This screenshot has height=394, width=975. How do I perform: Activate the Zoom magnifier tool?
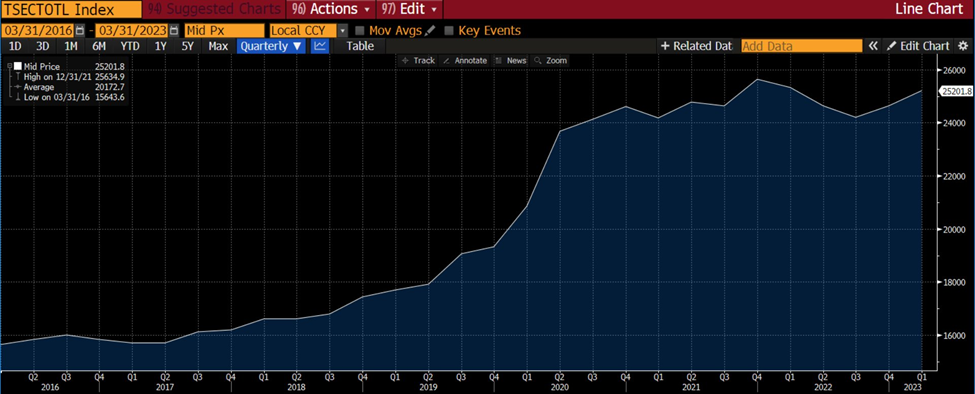click(551, 60)
